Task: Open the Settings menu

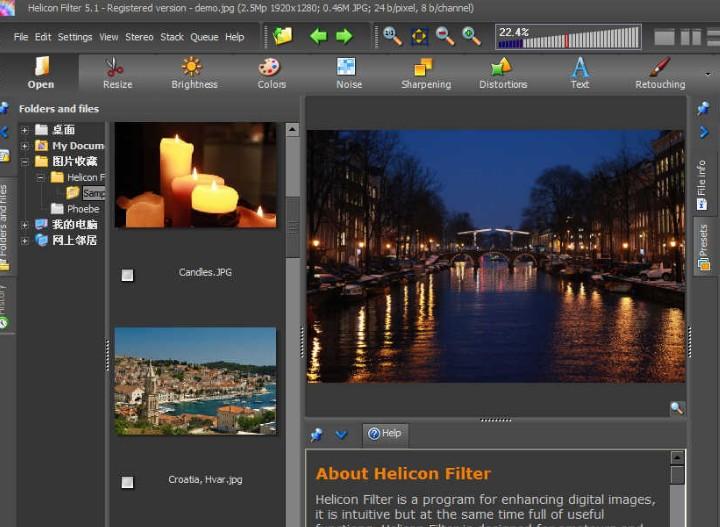Action: pyautogui.click(x=75, y=37)
